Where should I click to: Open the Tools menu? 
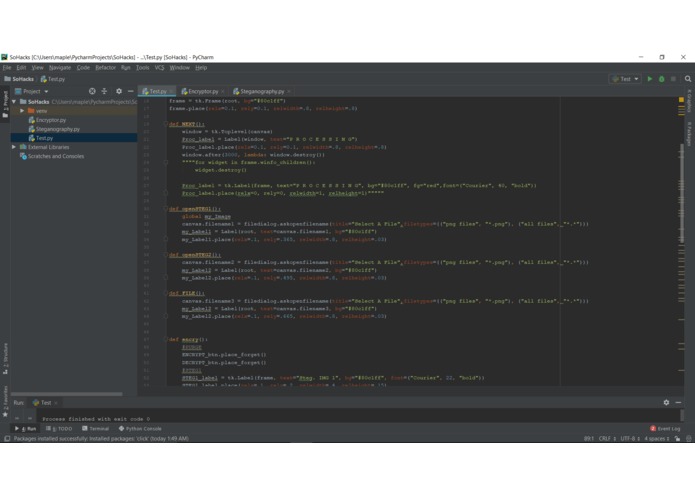click(142, 68)
